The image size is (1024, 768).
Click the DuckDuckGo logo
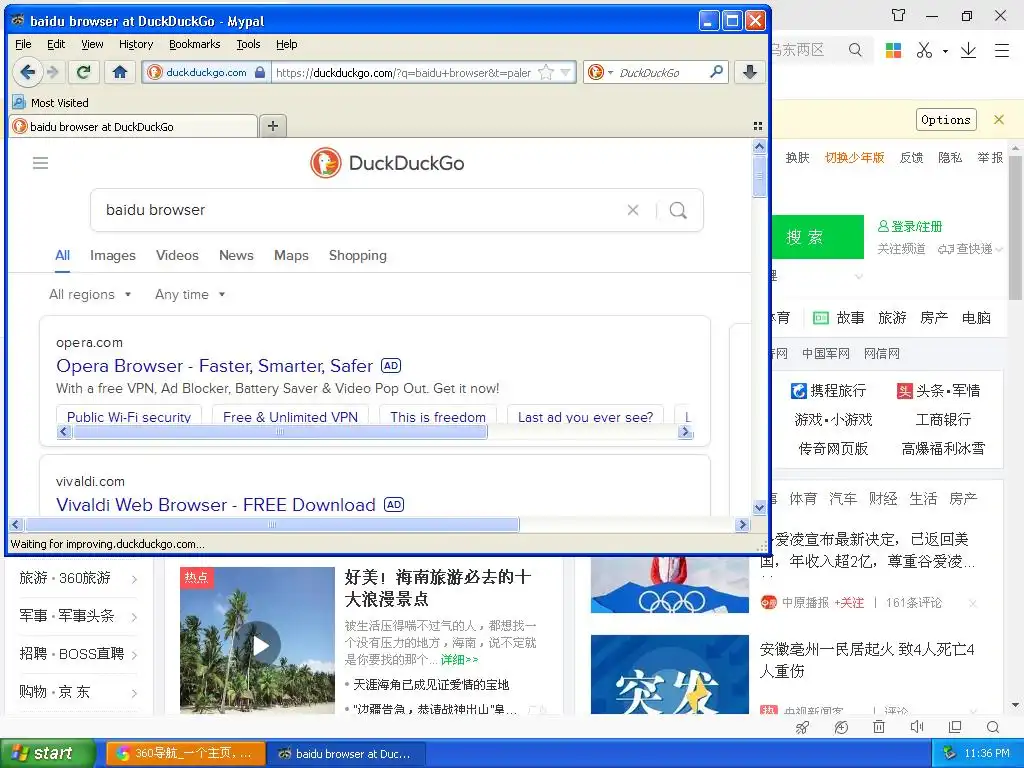coord(387,163)
